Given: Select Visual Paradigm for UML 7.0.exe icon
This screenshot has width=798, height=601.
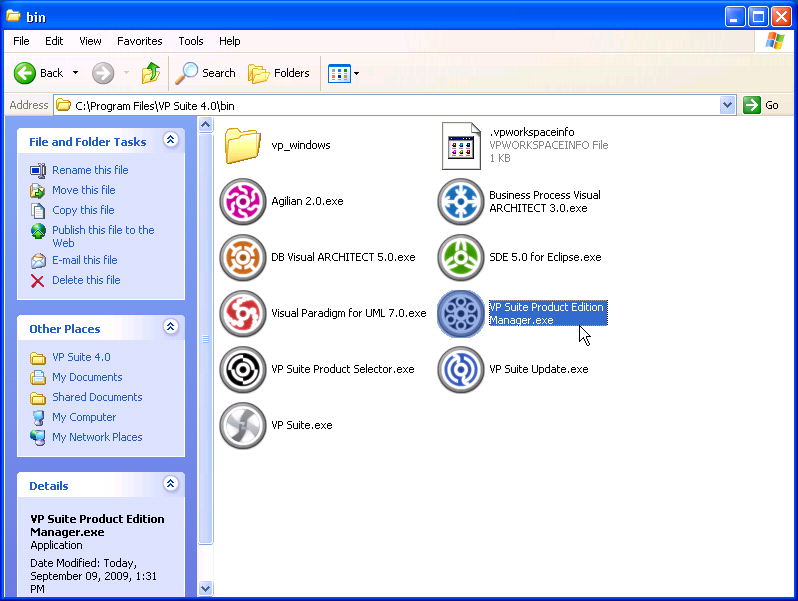Looking at the screenshot, I should click(243, 313).
